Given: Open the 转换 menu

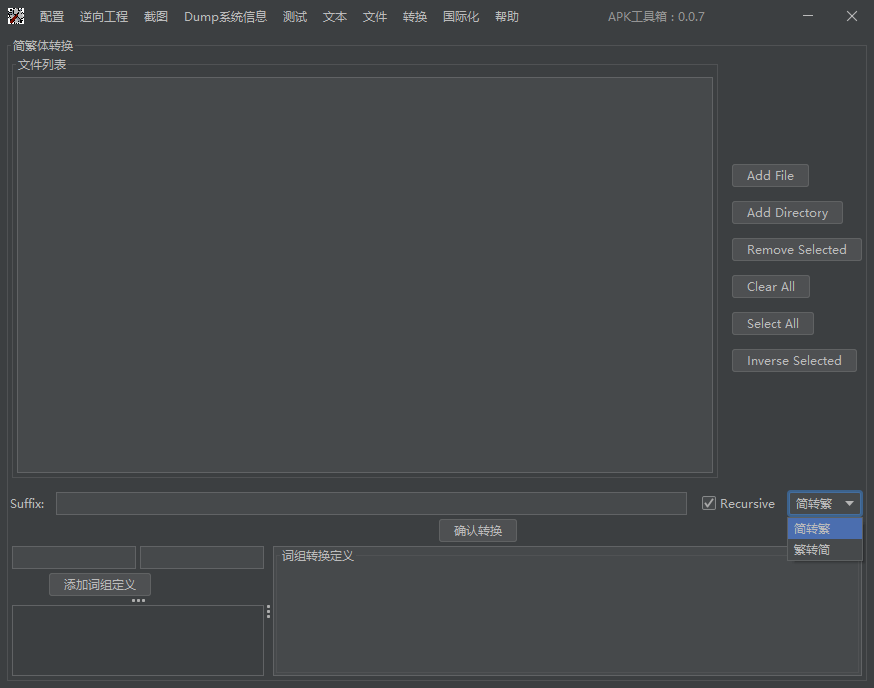Looking at the screenshot, I should click(x=415, y=17).
